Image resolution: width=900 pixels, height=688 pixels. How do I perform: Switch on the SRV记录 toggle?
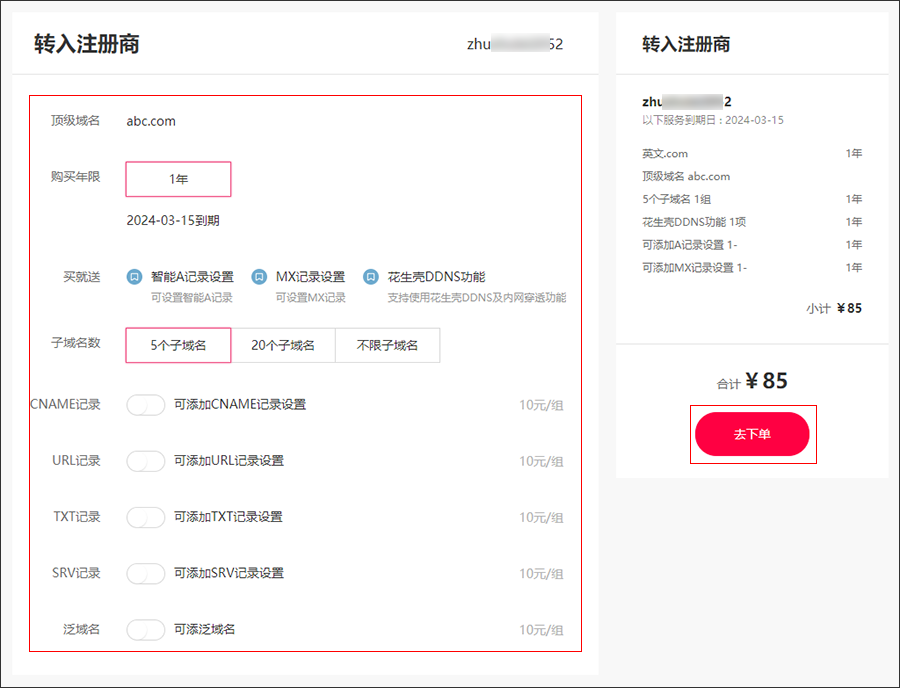(146, 573)
